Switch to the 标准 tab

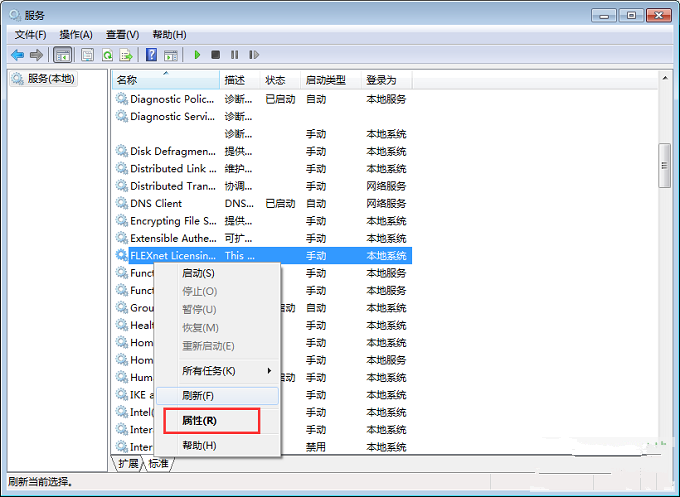(159, 464)
